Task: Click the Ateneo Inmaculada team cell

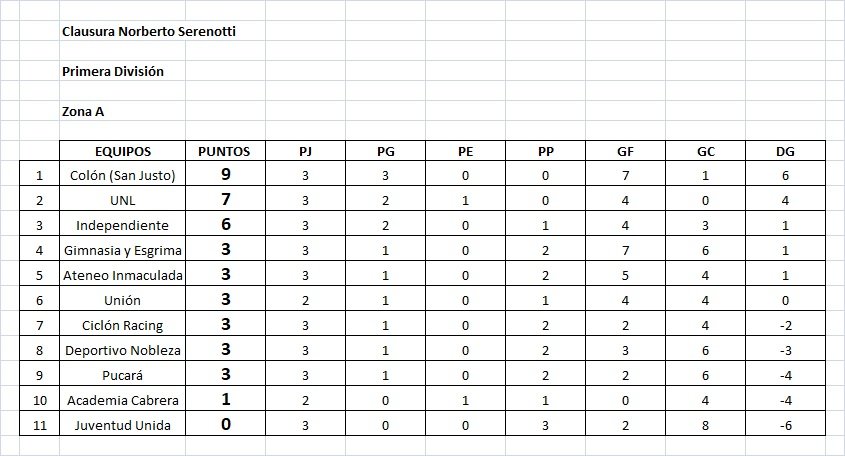Action: click(122, 275)
